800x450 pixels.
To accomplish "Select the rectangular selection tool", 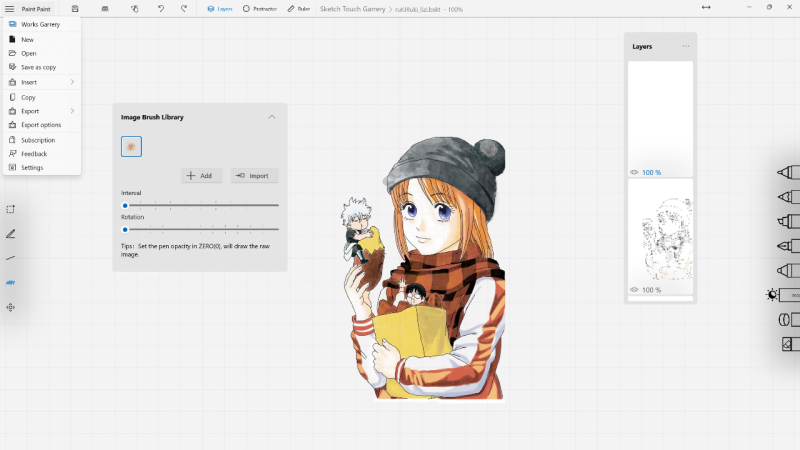I will tap(10, 209).
